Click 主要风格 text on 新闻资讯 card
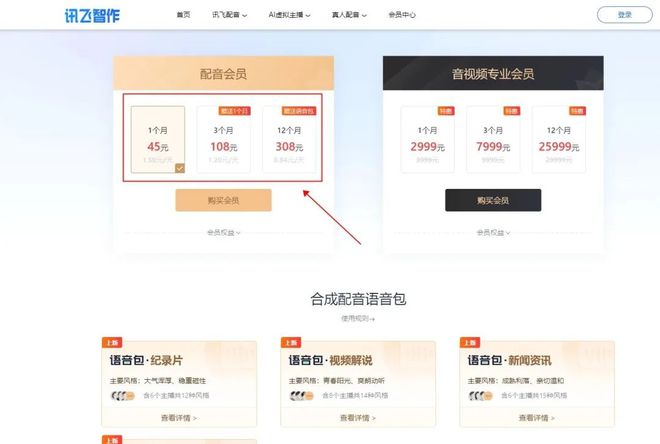This screenshot has width=660, height=444. click(516, 381)
